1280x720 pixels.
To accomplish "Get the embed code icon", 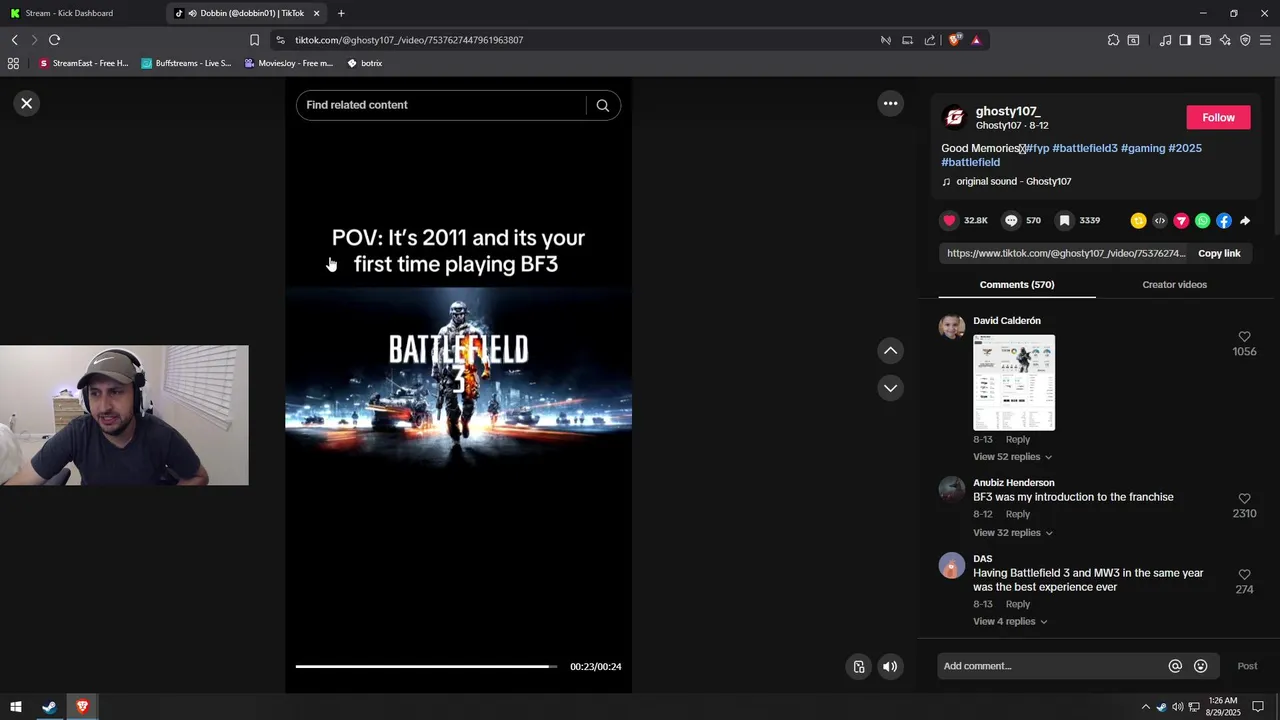I will pos(1160,221).
